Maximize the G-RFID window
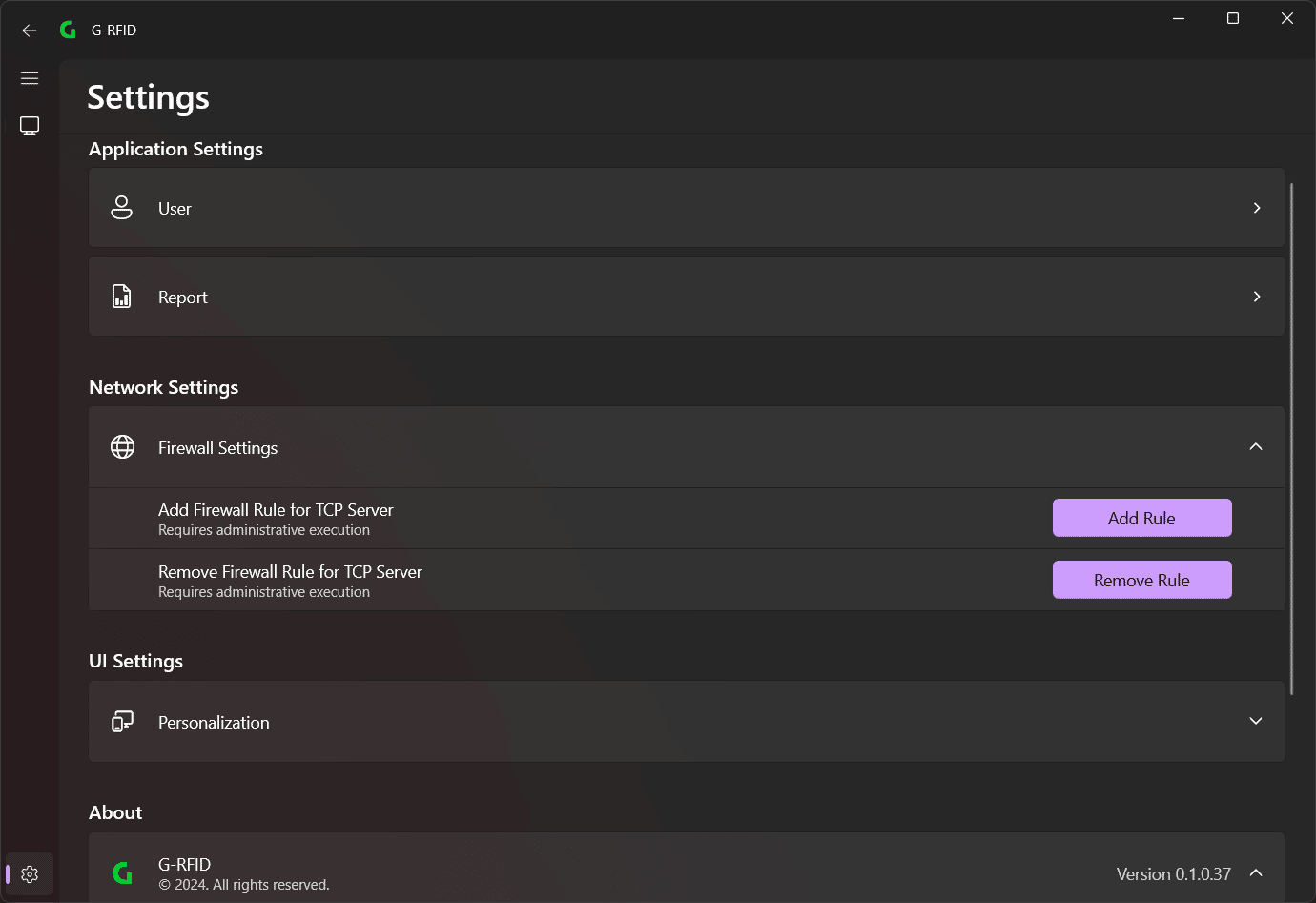1316x903 pixels. (x=1233, y=18)
